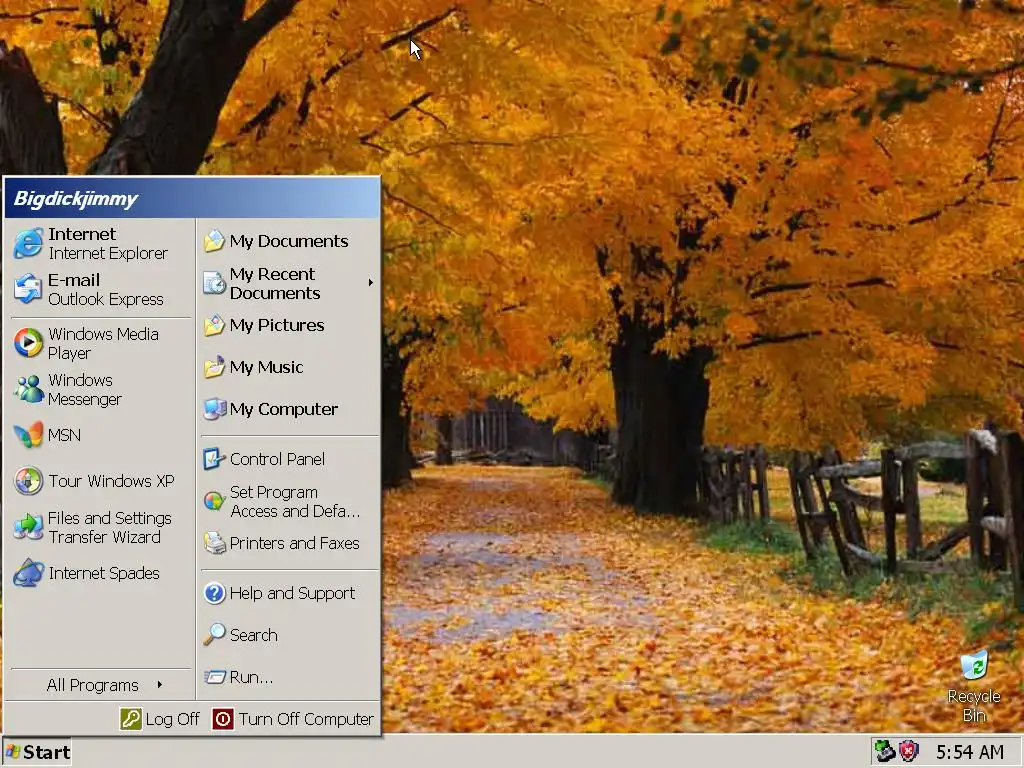
Task: Open the Control Panel icon
Action: 214,459
